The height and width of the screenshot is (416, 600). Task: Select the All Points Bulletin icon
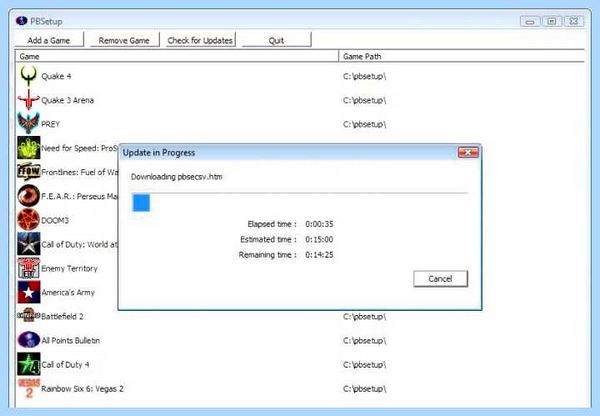click(29, 340)
